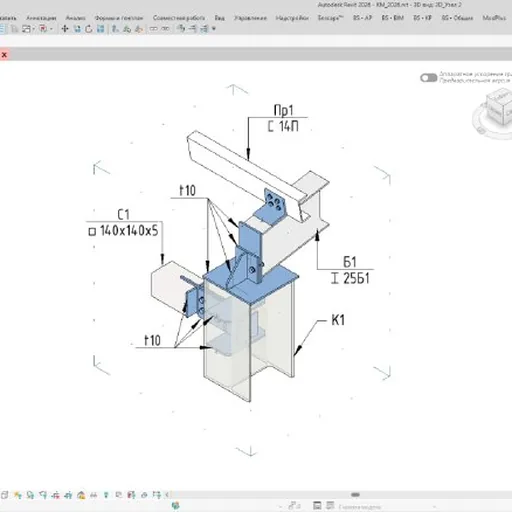The height and width of the screenshot is (512, 512).
Task: Click the red-green icon after view properties
Action: pyautogui.click(x=131, y=495)
